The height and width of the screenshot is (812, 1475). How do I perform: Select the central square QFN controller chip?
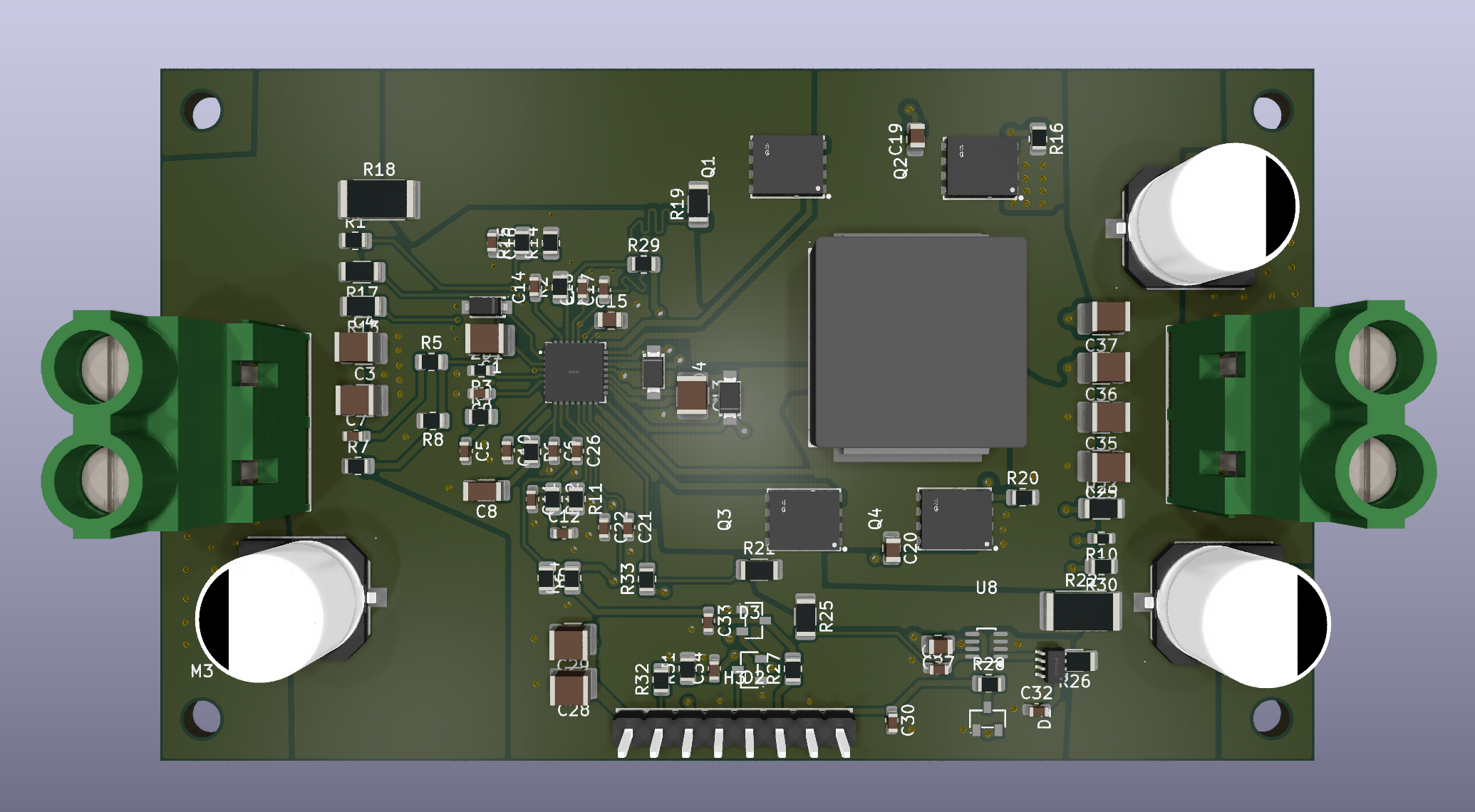tap(575, 372)
